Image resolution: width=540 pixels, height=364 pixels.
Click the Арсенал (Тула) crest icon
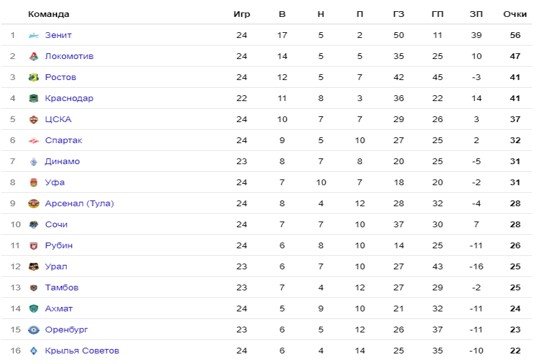click(33, 204)
